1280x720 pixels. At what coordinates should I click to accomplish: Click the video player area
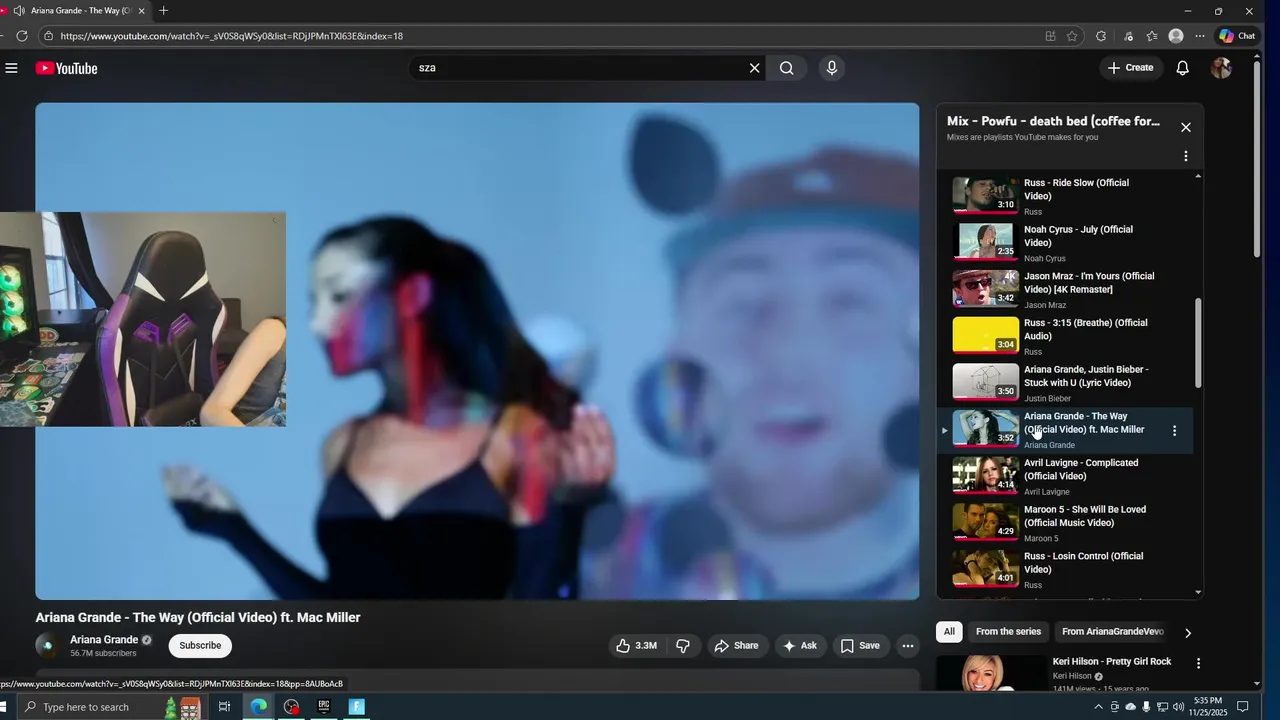click(x=477, y=351)
